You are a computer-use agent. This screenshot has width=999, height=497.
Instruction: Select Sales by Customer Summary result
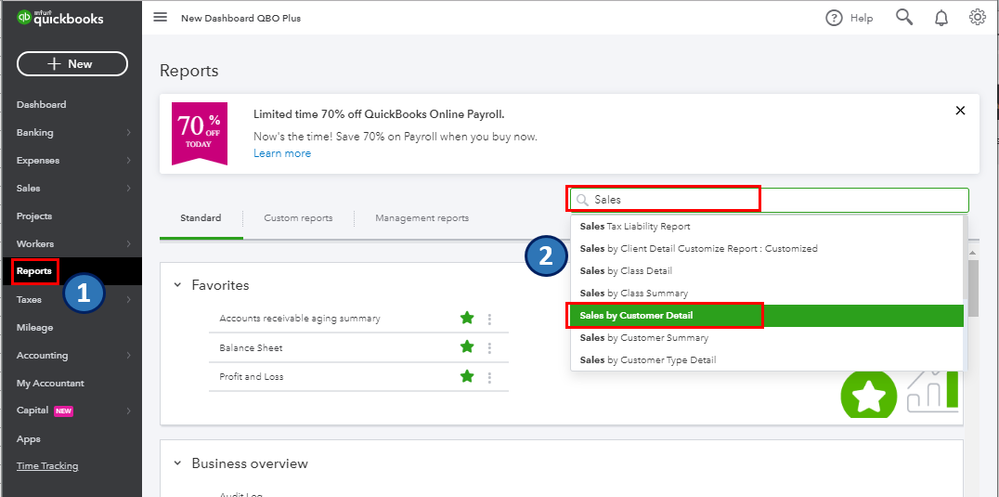(x=644, y=338)
